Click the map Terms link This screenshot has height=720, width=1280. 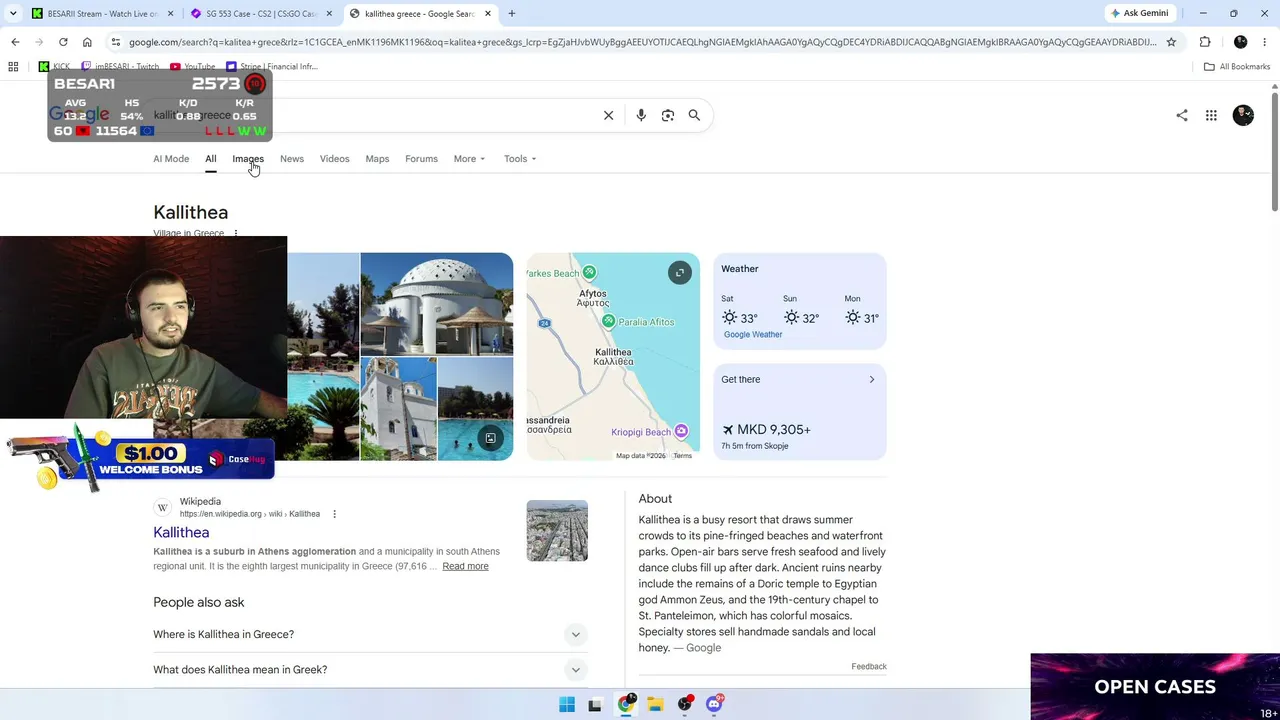coord(682,456)
